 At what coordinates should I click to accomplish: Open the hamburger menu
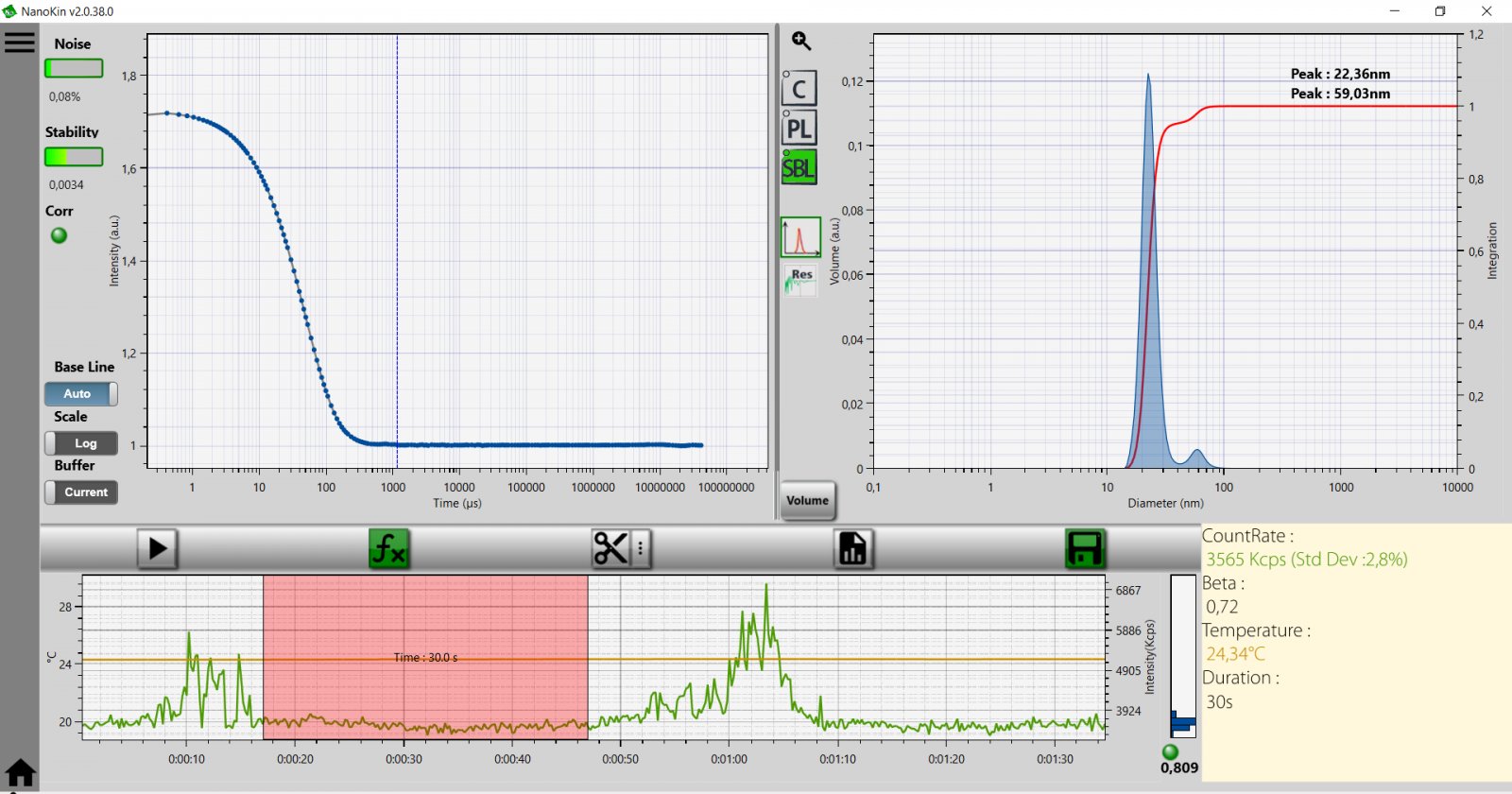pos(19,43)
